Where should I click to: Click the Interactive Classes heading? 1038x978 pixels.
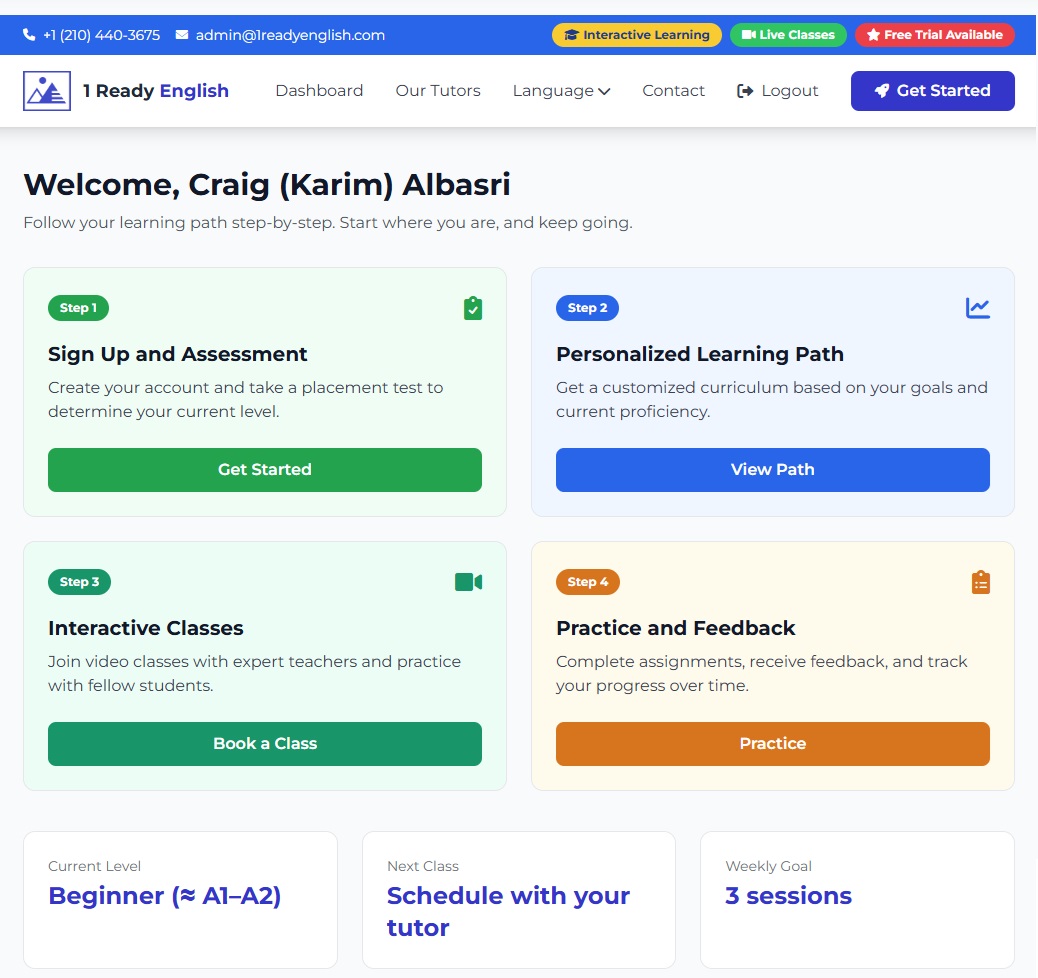click(x=146, y=628)
